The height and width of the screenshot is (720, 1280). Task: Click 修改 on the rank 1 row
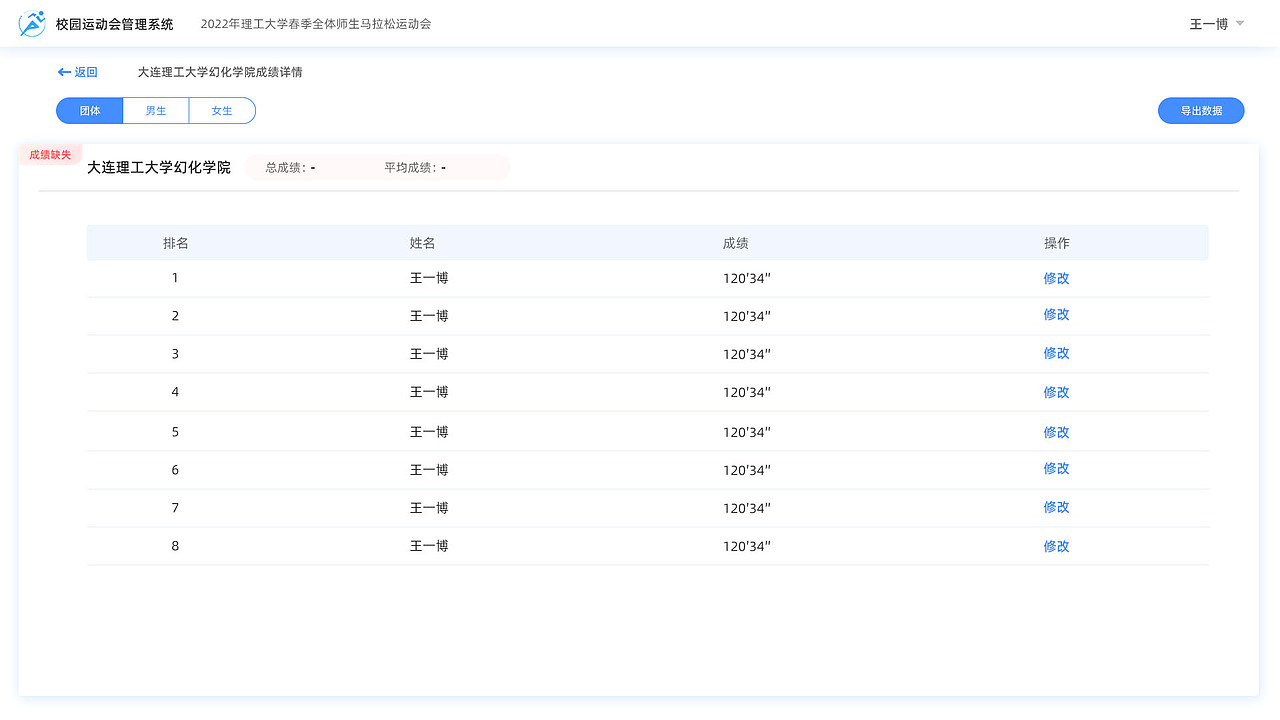click(x=1056, y=278)
